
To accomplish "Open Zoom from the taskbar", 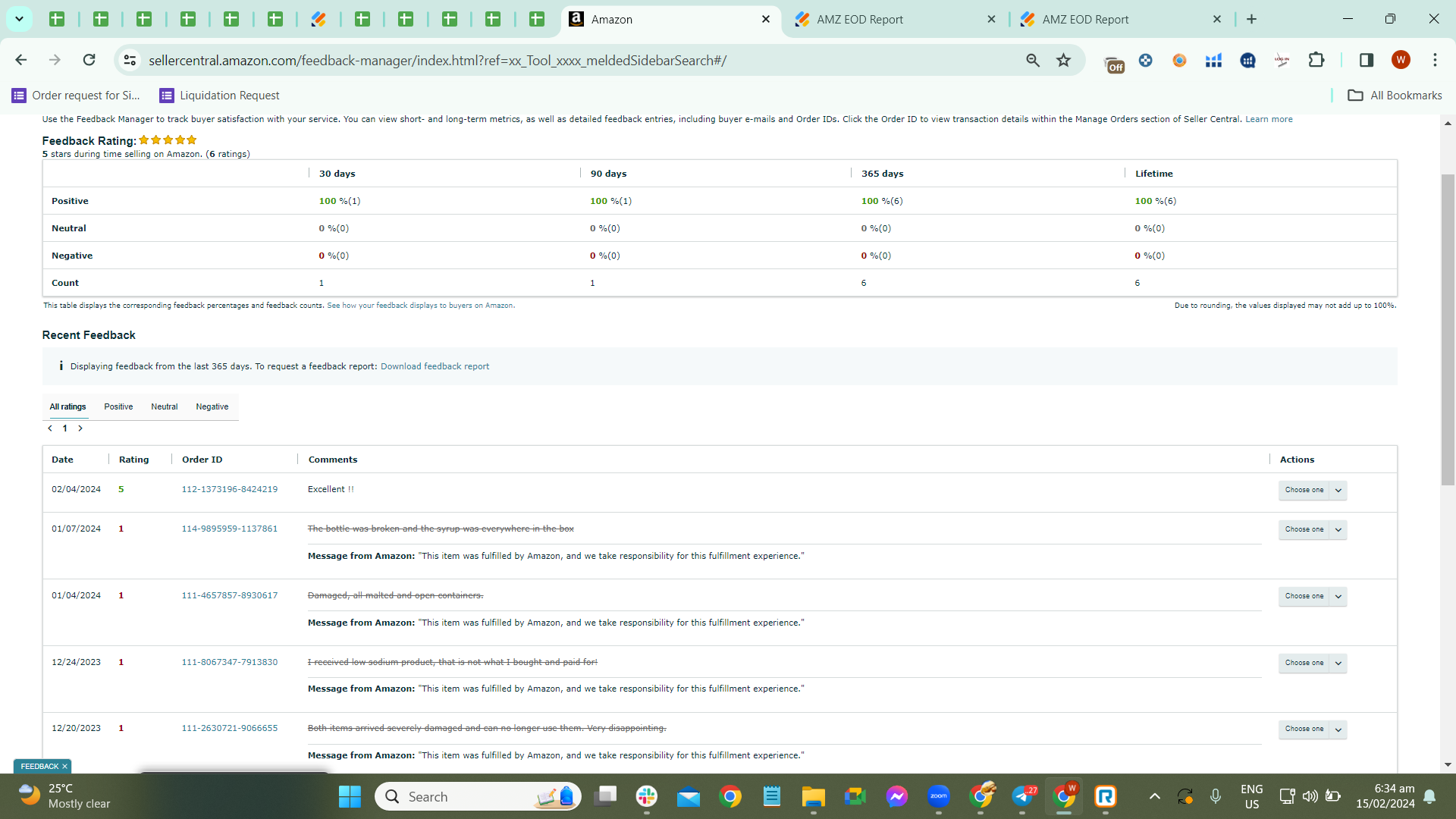I will click(x=939, y=796).
